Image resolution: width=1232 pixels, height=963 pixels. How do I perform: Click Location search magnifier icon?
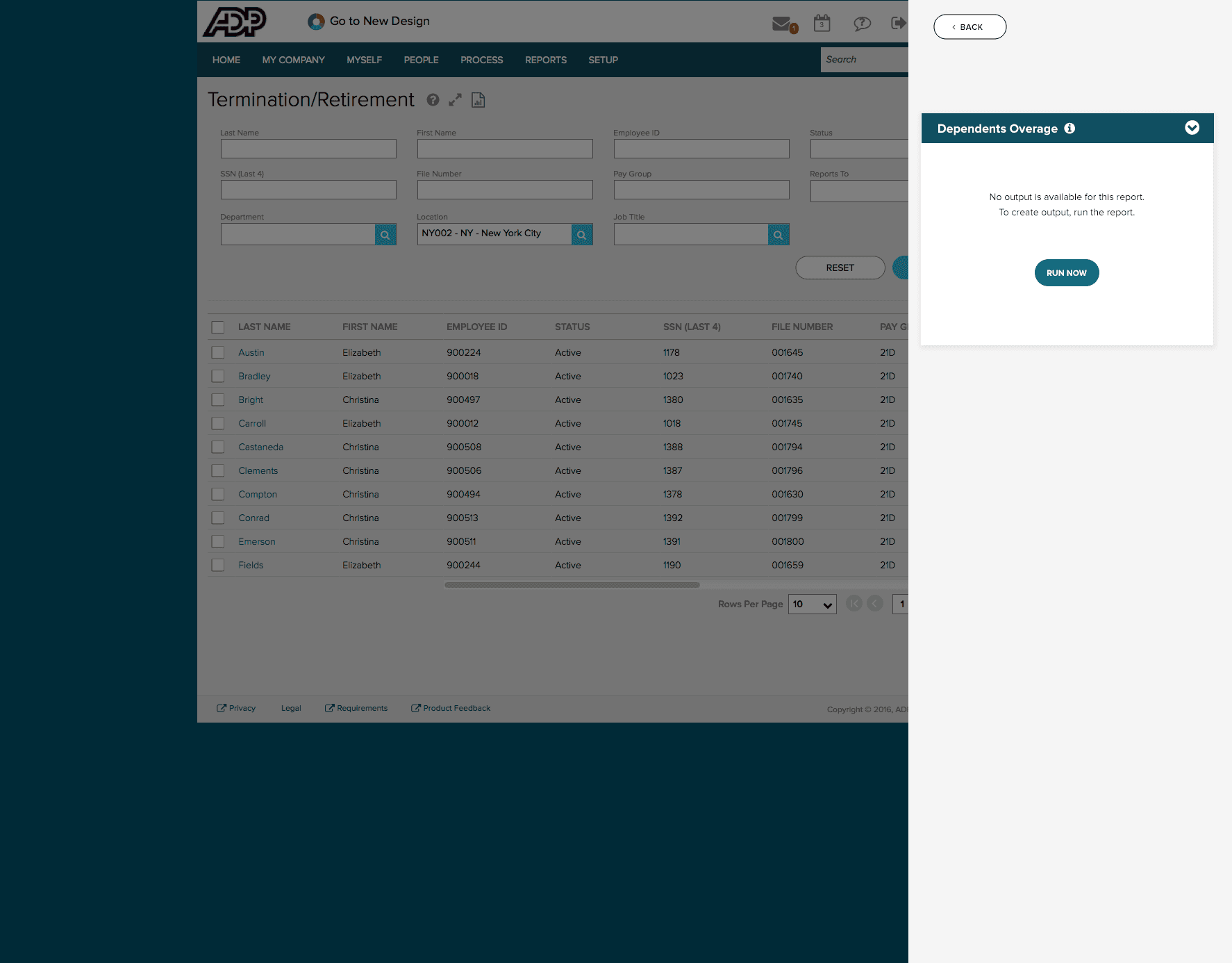[x=582, y=235]
